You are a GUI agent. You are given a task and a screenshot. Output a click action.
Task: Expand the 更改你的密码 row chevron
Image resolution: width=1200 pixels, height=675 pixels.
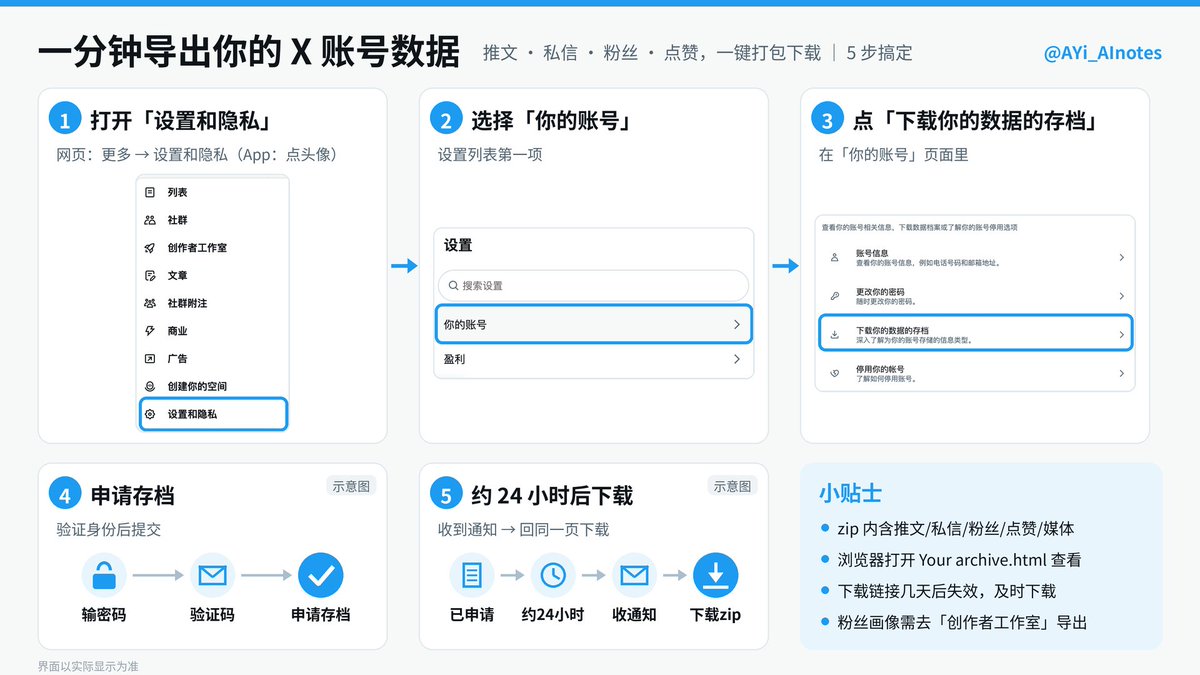[1121, 296]
